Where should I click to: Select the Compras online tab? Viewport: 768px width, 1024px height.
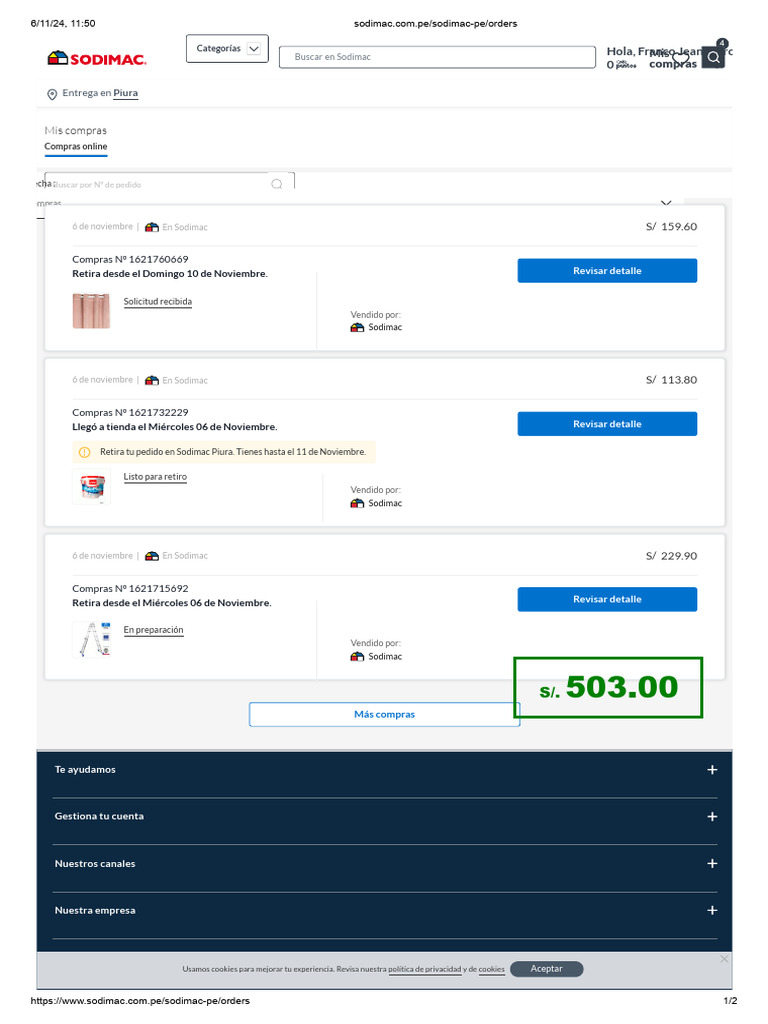[76, 146]
